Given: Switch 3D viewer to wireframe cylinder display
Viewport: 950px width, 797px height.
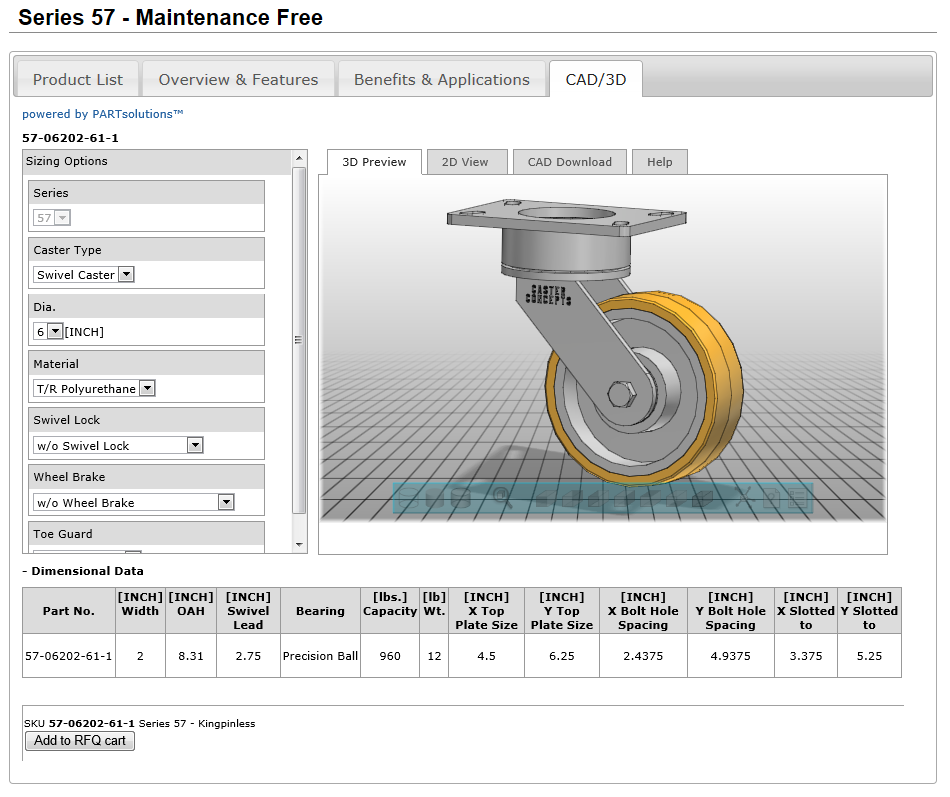Looking at the screenshot, I should [408, 498].
